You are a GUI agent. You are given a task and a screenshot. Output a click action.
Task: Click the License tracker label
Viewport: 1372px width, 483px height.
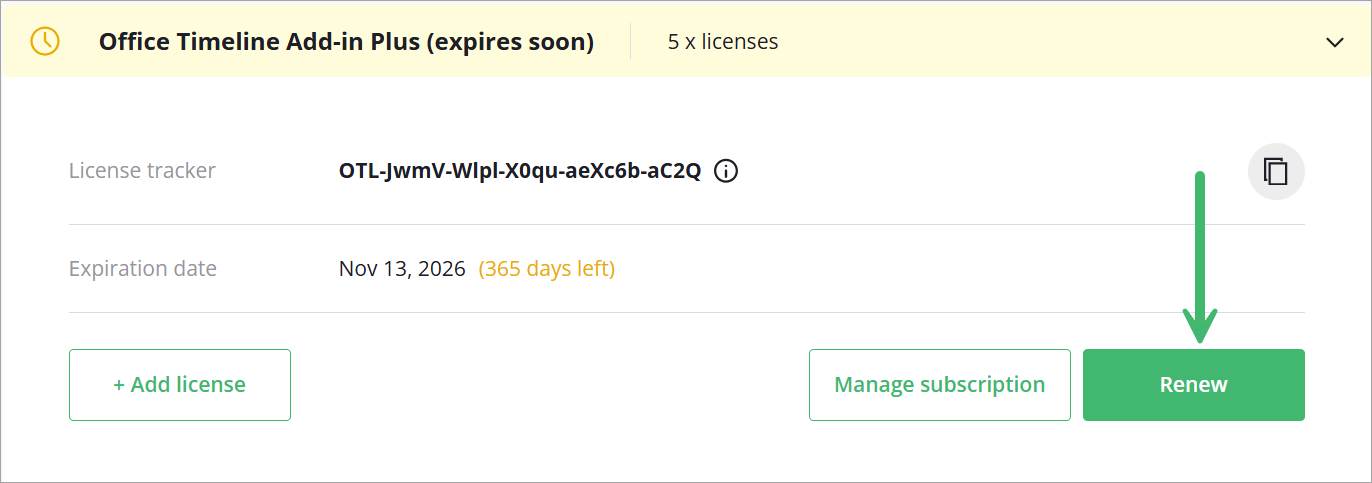coord(142,171)
